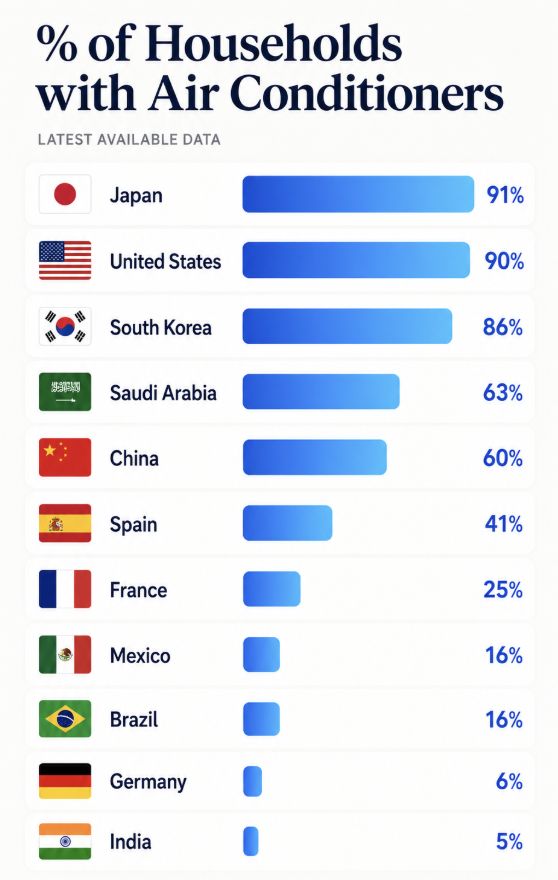Click the "Latest Available Data" subtitle

click(129, 140)
